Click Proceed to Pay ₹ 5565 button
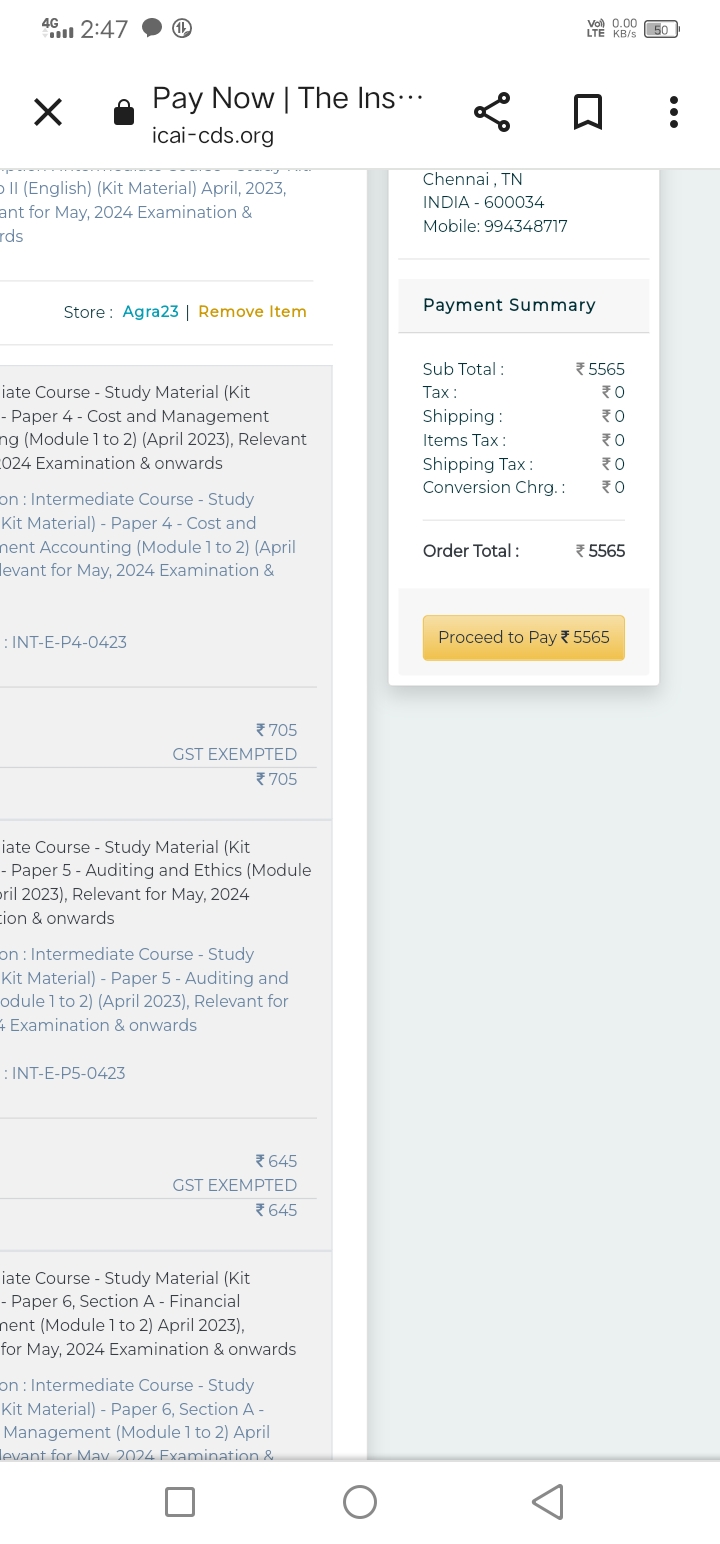Screen dimensions: 720x1544 tap(524, 637)
